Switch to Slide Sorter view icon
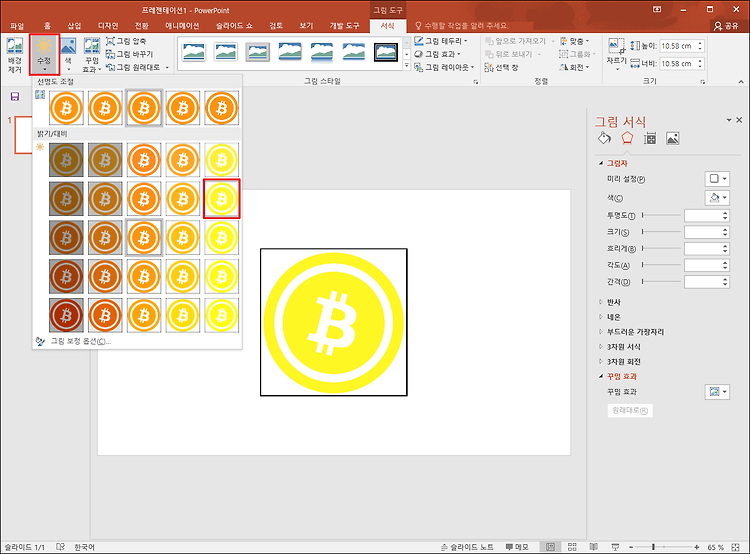Image resolution: width=750 pixels, height=554 pixels. (572, 547)
